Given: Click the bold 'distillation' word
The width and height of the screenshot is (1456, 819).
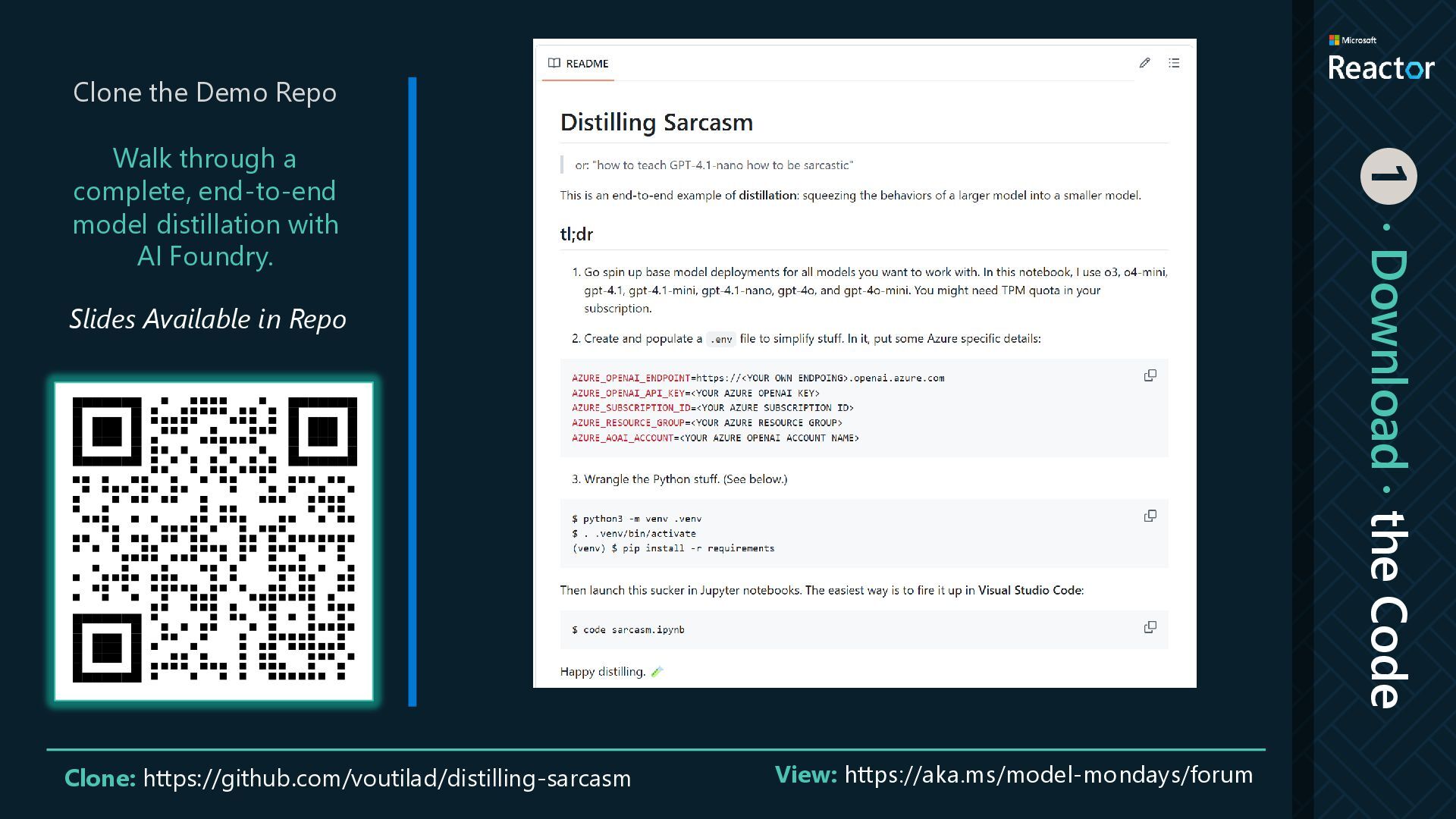Looking at the screenshot, I should tap(767, 195).
